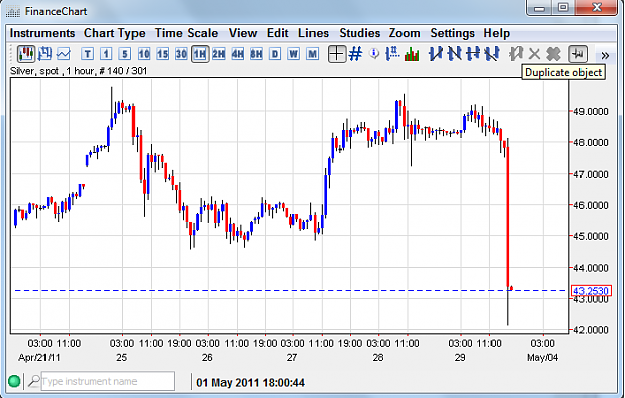This screenshot has height=398, width=625.
Task: Select the line chart type icon
Action: [64, 53]
